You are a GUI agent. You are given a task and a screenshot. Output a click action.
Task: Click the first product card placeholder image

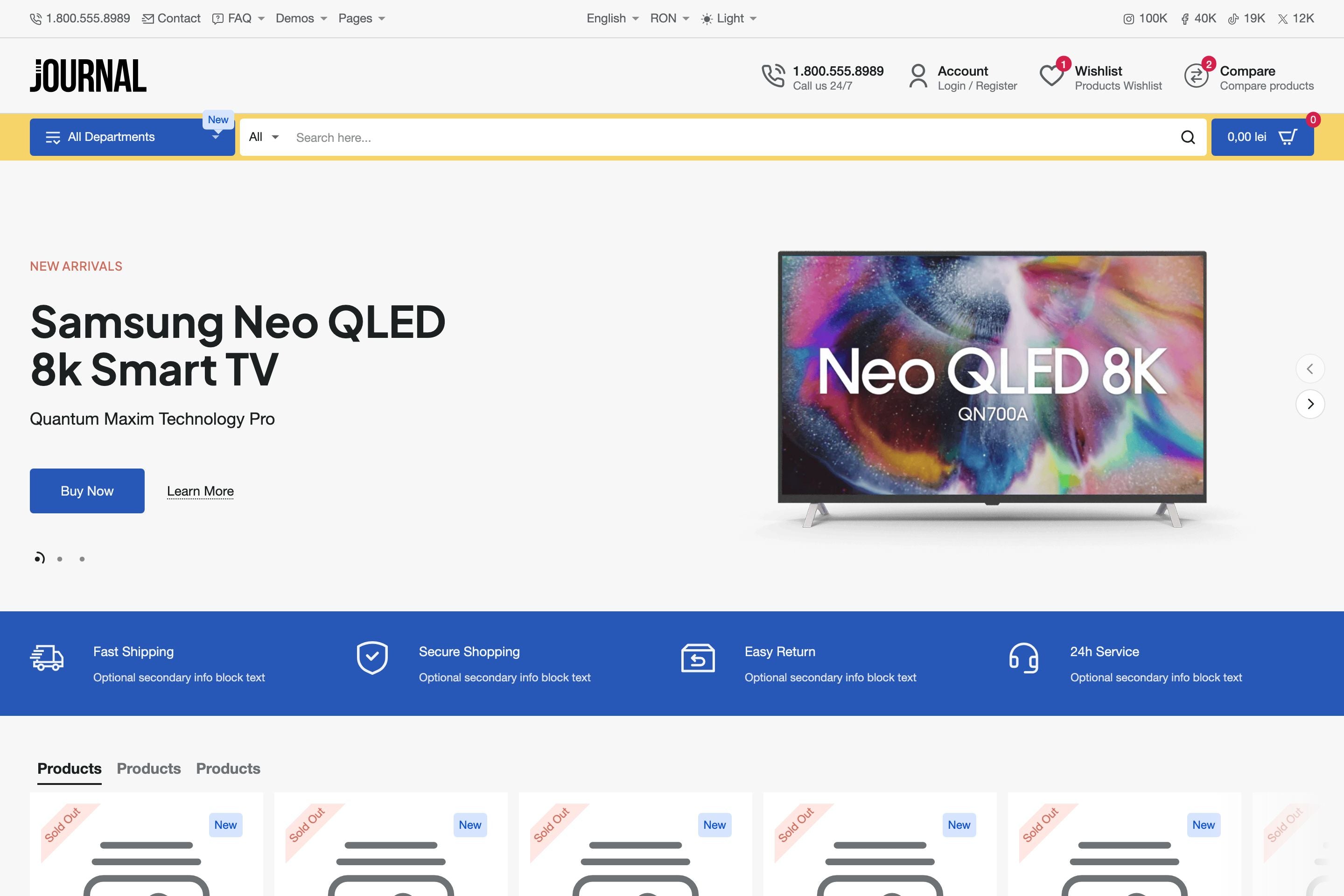tap(146, 868)
